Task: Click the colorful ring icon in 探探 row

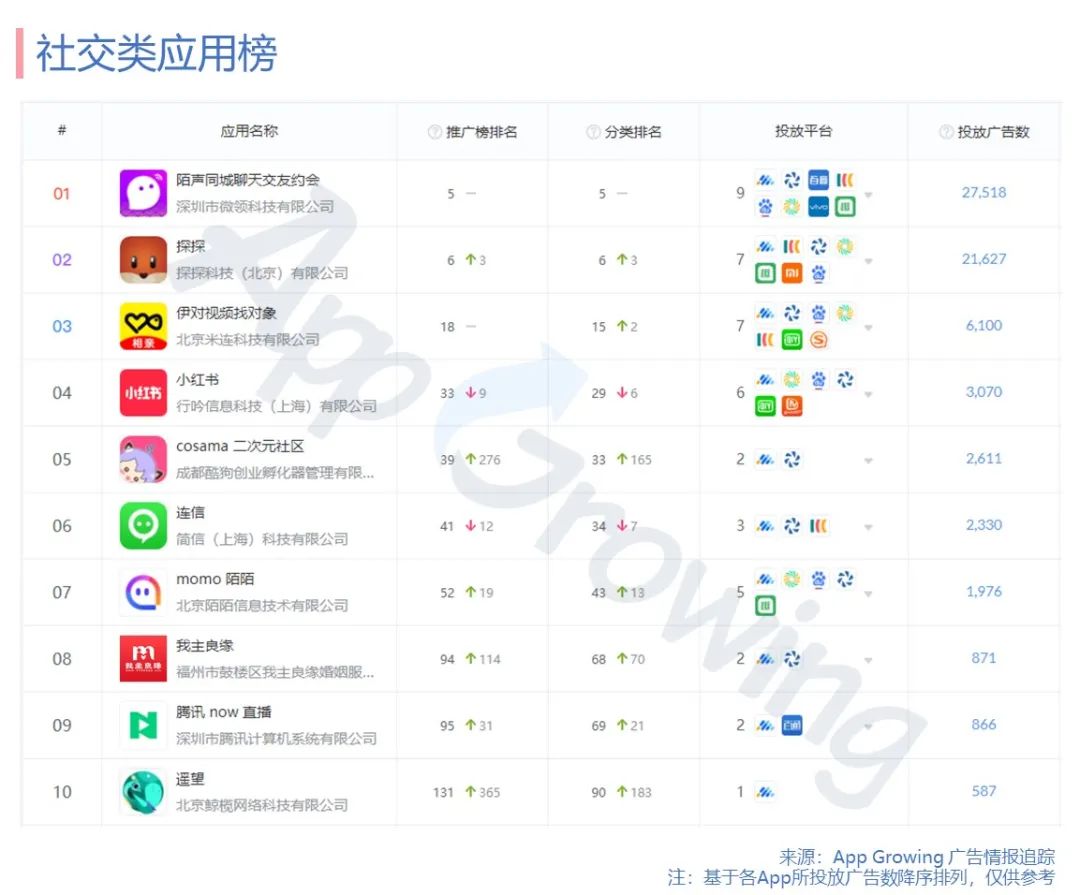Action: tap(844, 246)
